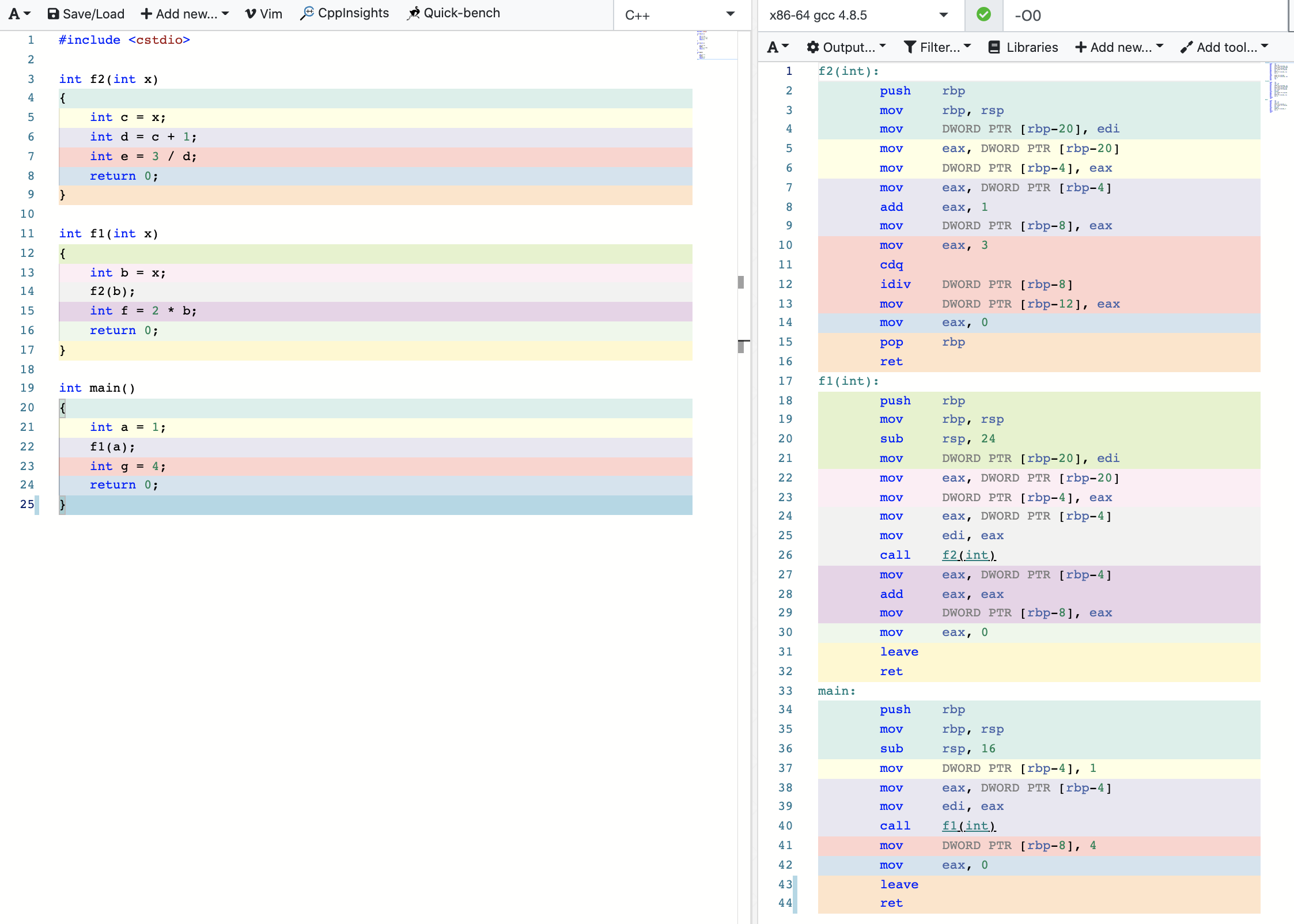Click the green compilation status checkmark
Image resolution: width=1294 pixels, height=924 pixels.
tap(984, 15)
